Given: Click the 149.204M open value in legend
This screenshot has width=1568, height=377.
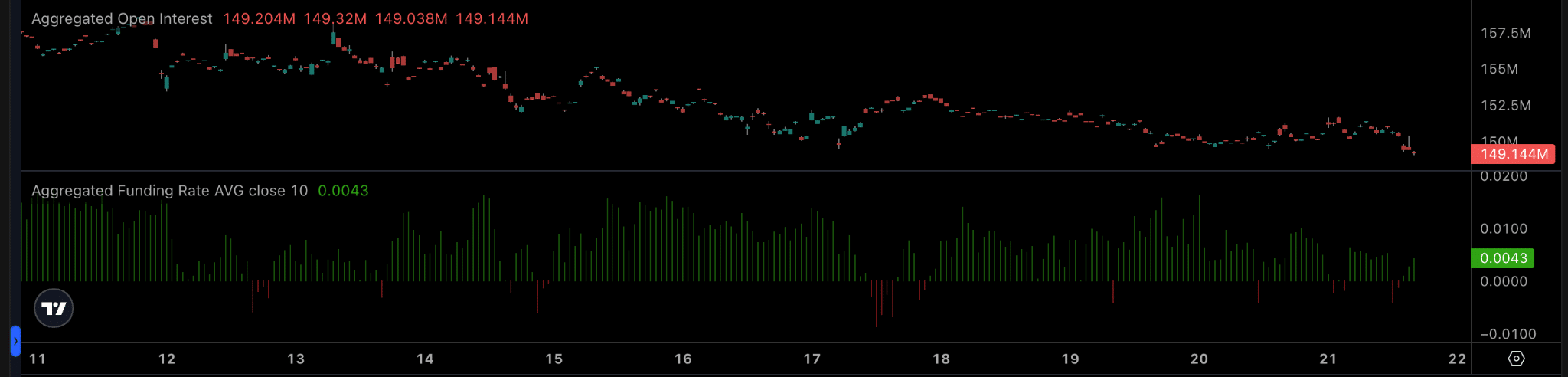Looking at the screenshot, I should coord(259,18).
